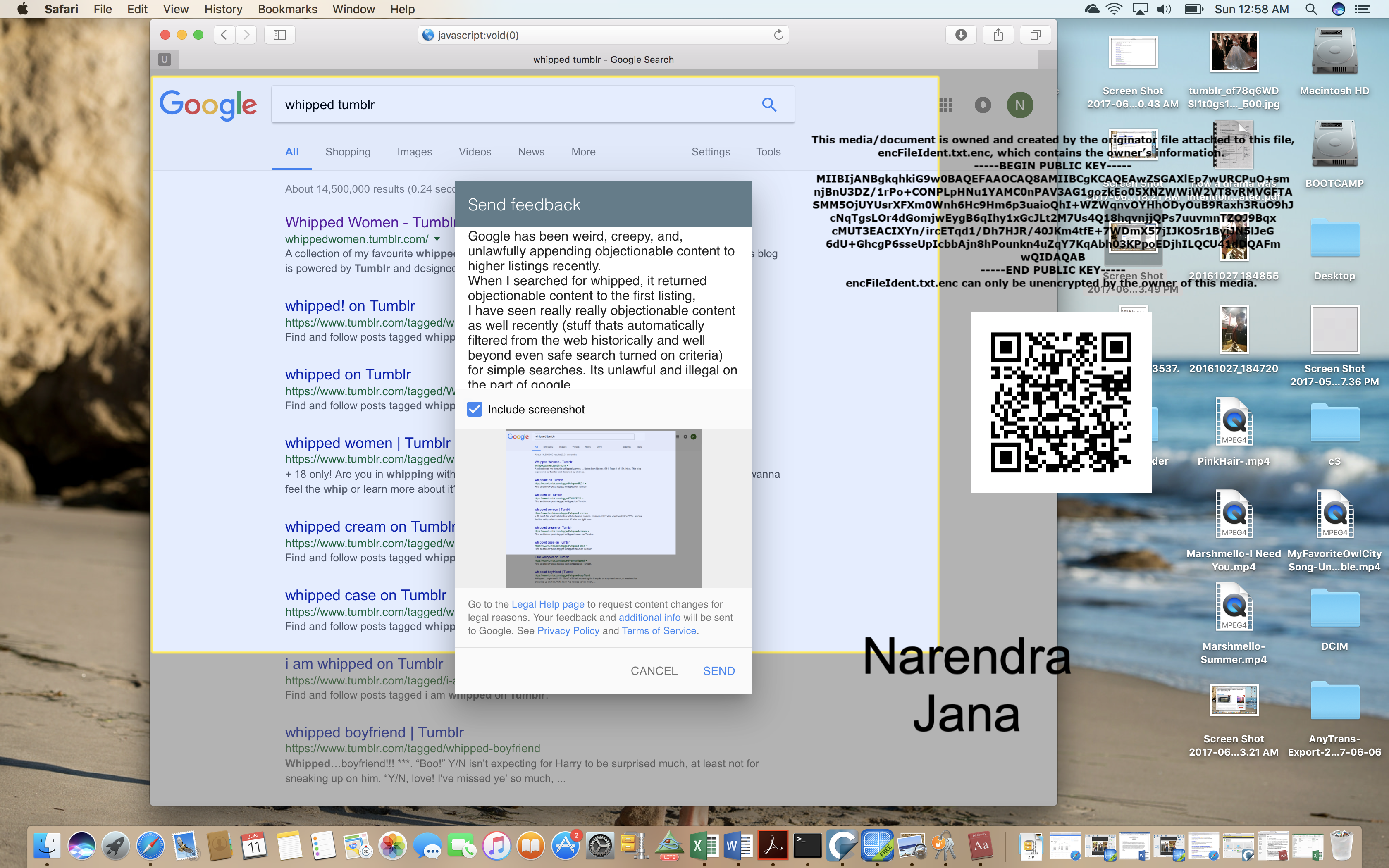
Task: Switch to the Images results tab
Action: pyautogui.click(x=414, y=152)
